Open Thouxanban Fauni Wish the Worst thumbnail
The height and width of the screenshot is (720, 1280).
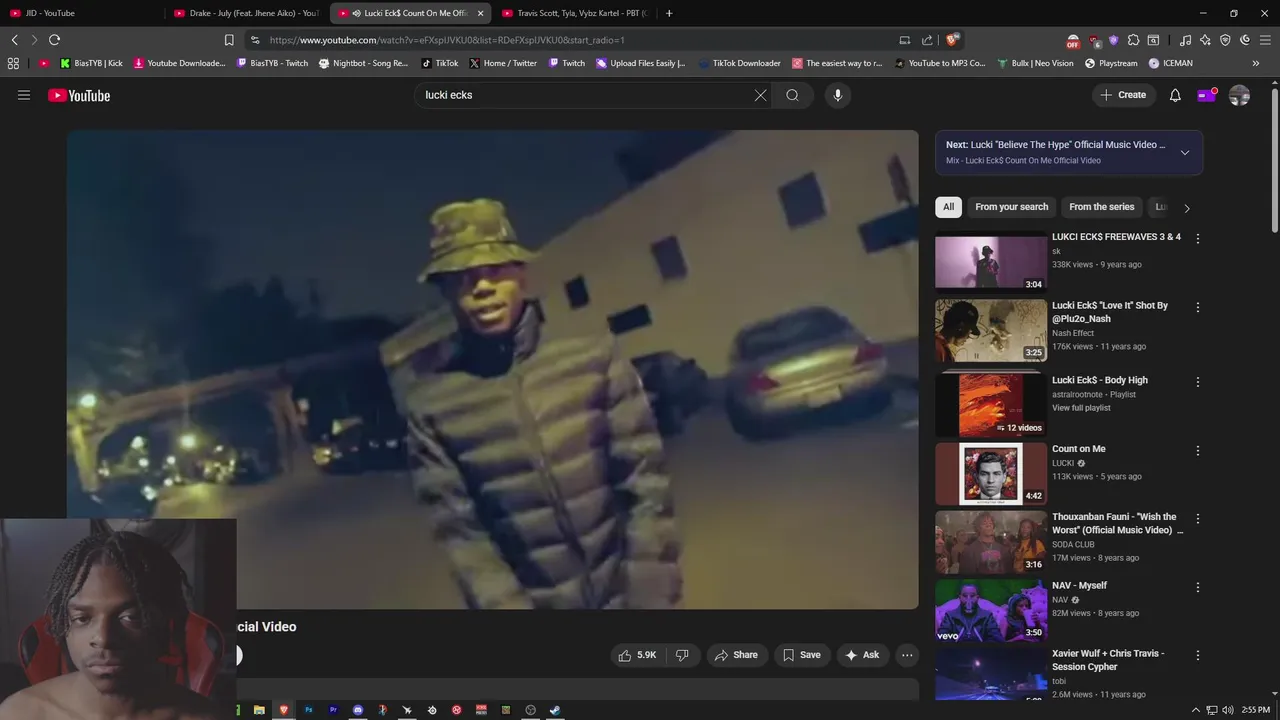click(x=991, y=542)
